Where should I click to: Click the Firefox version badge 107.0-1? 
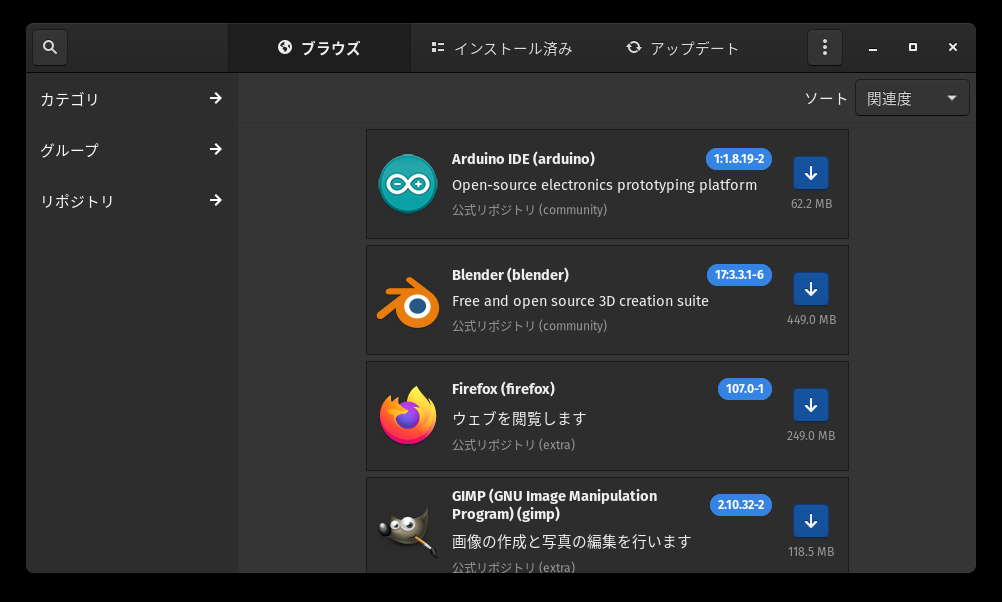point(744,389)
